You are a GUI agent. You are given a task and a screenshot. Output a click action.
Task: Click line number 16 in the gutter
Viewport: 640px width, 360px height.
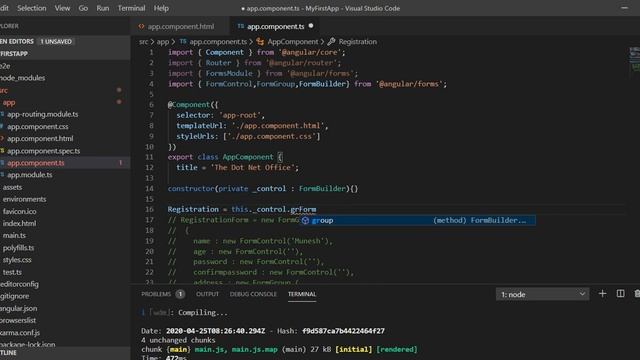click(x=149, y=209)
